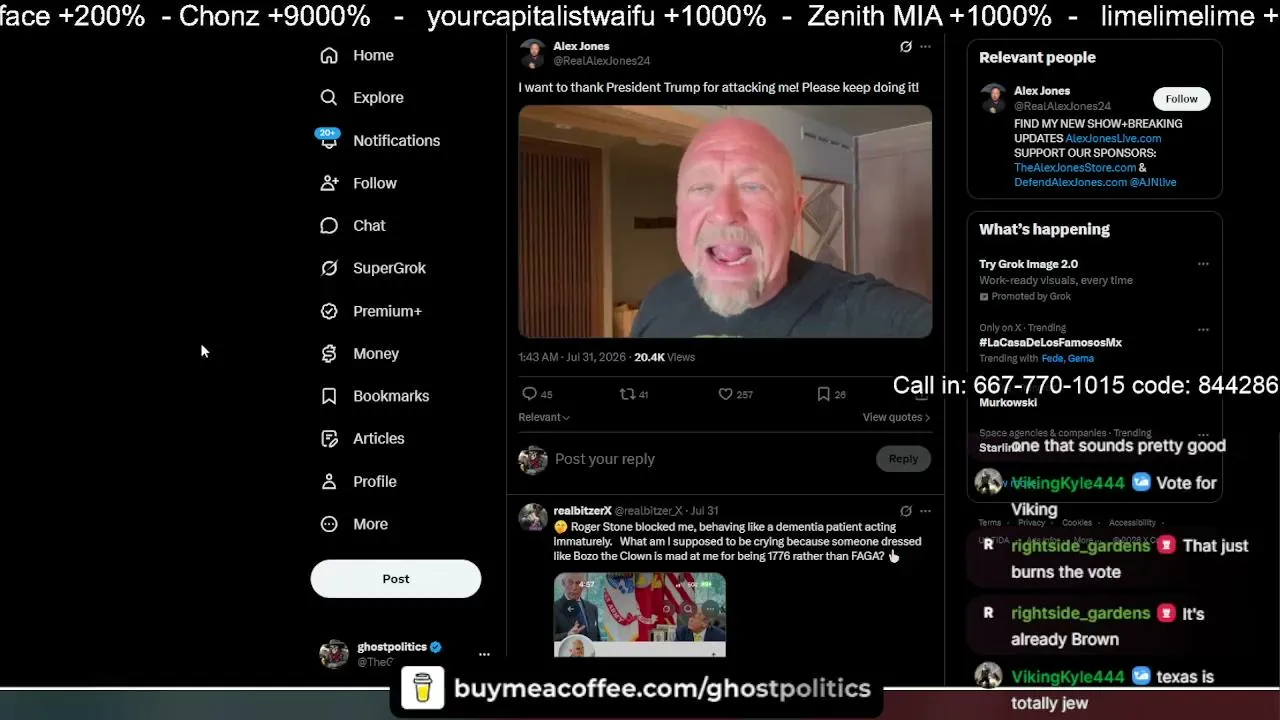
Task: Open options for #LaCasaDeLosFamososMx trend
Action: coord(1203,329)
